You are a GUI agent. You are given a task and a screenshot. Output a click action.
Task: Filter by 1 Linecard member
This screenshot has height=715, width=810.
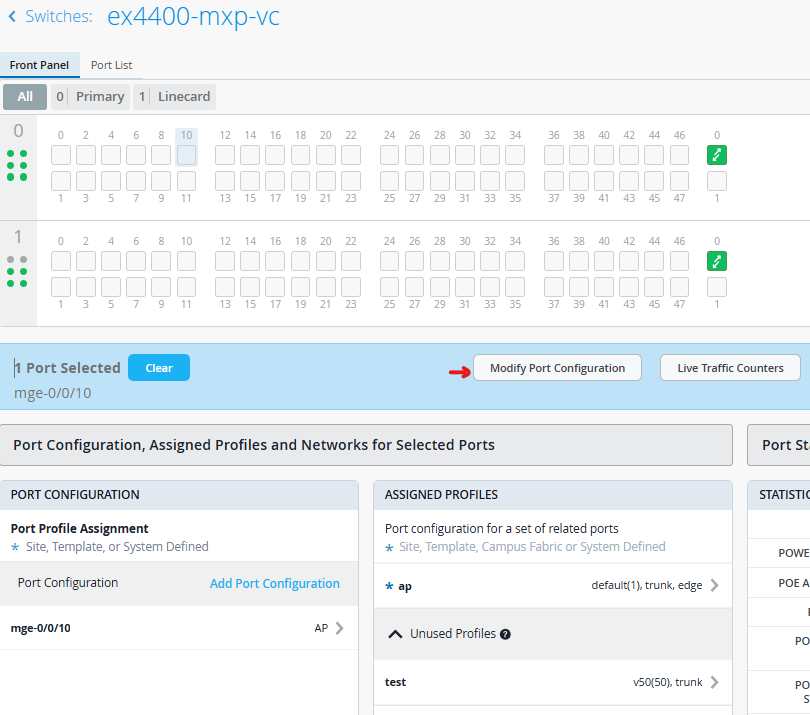(174, 97)
